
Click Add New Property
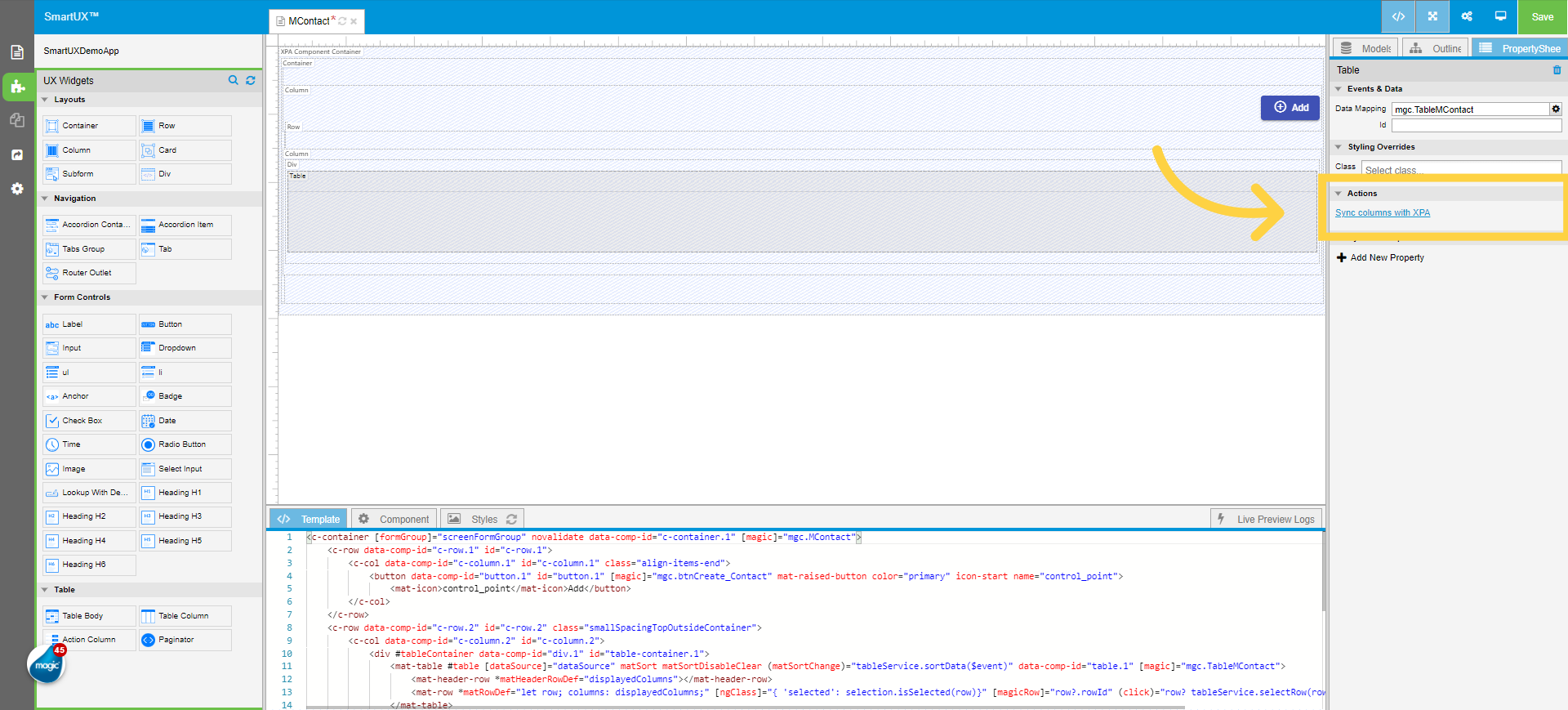pos(1380,257)
